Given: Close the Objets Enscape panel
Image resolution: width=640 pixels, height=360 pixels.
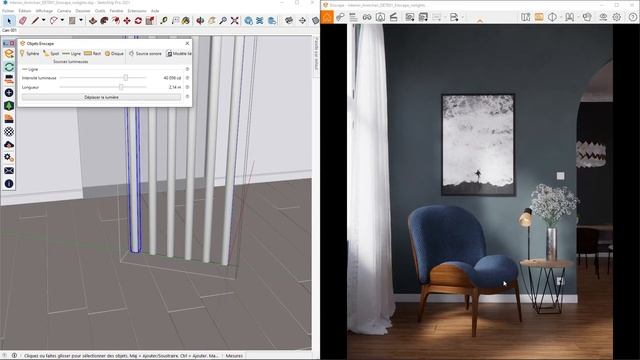Looking at the screenshot, I should click(x=187, y=43).
